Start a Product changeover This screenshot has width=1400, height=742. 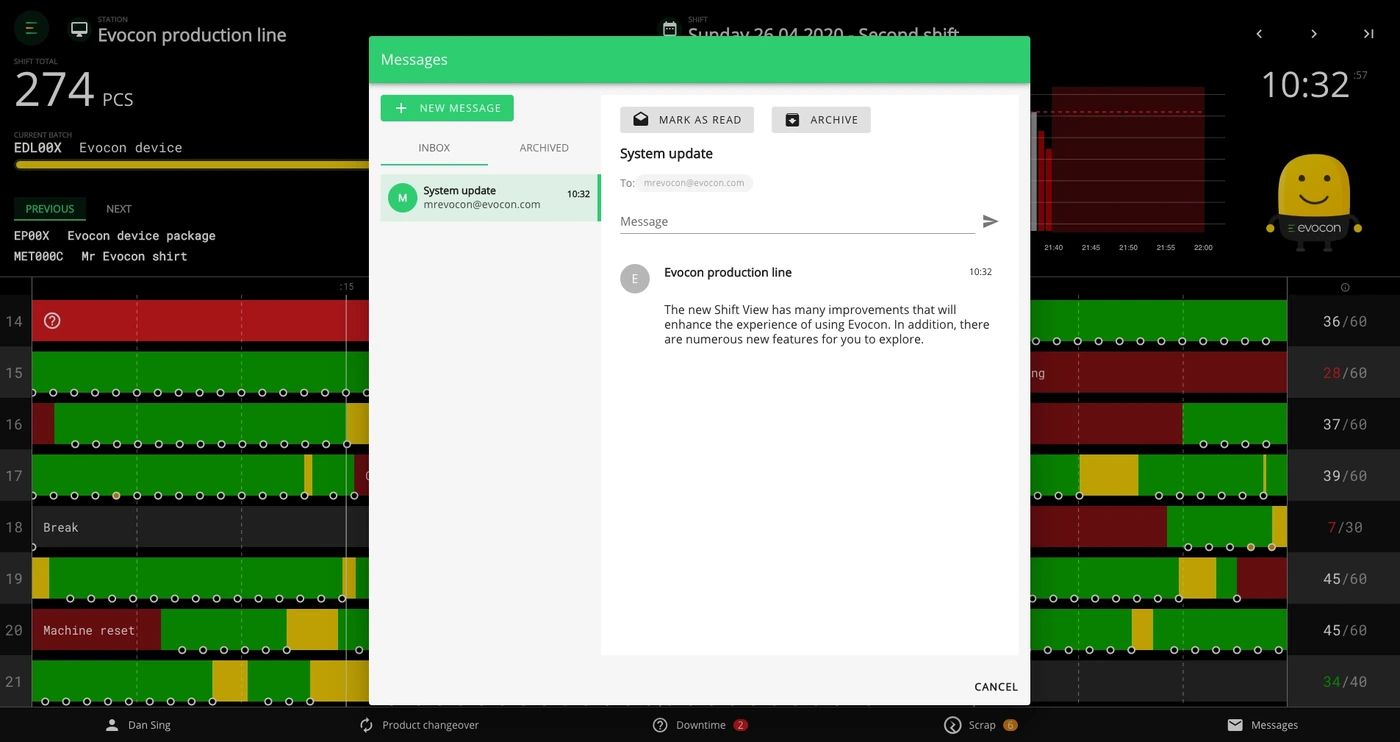click(419, 725)
